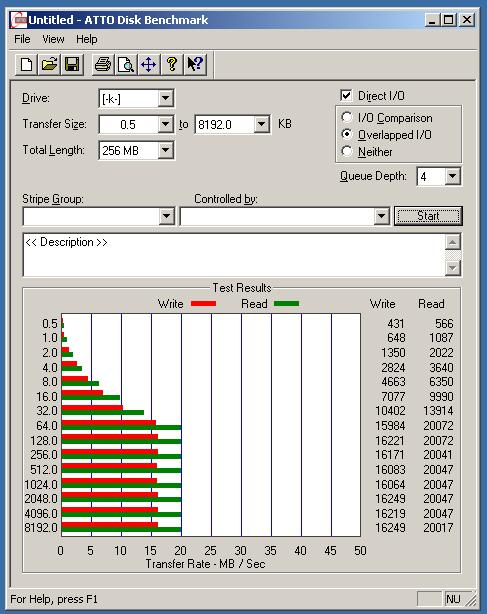The height and width of the screenshot is (614, 487).
Task: Open the View menu
Action: point(53,39)
